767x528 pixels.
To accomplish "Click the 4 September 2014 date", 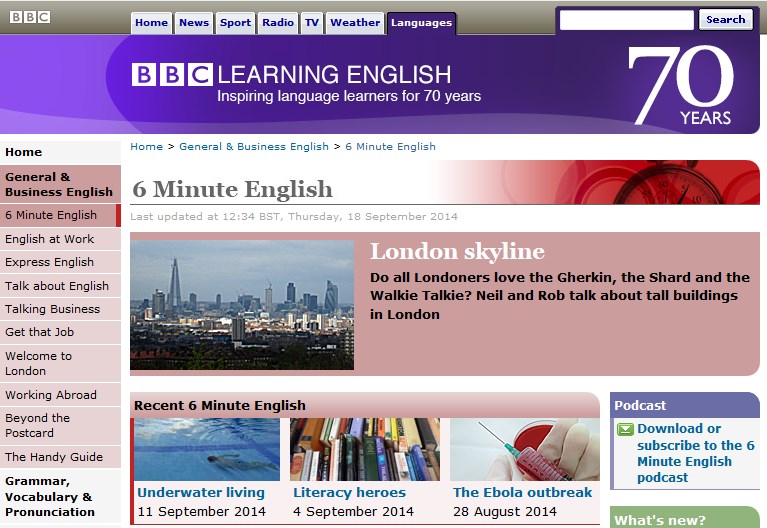I will click(353, 512).
